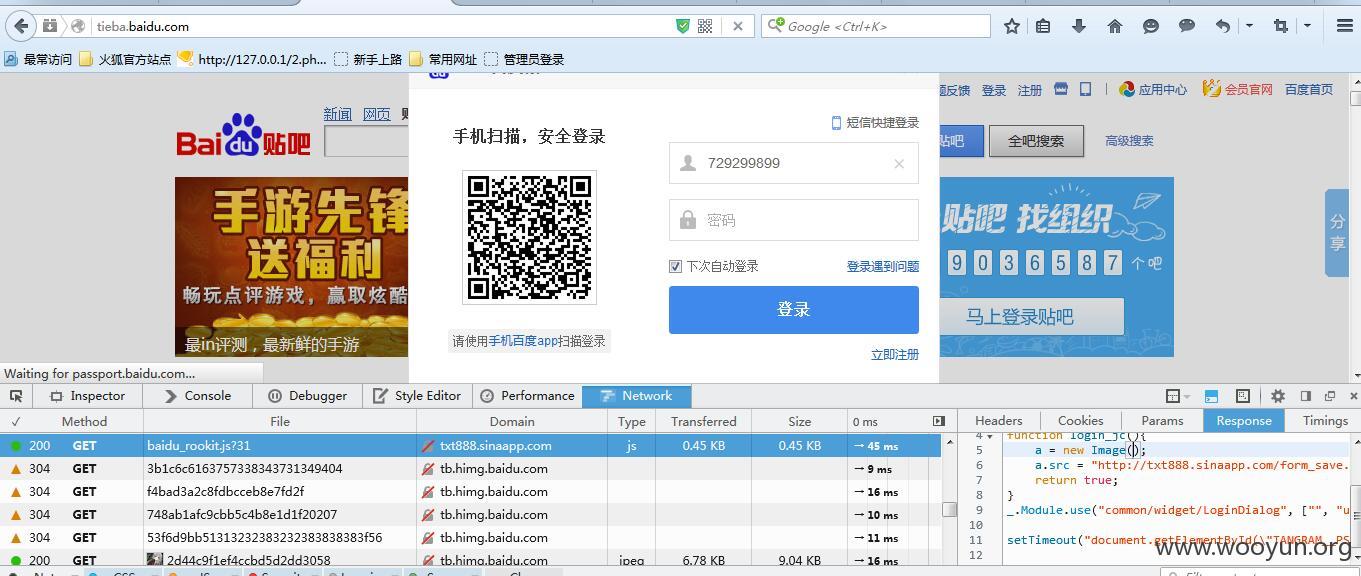This screenshot has height=576, width=1361.
Task: Open the Params tab in request details
Action: coord(1162,421)
